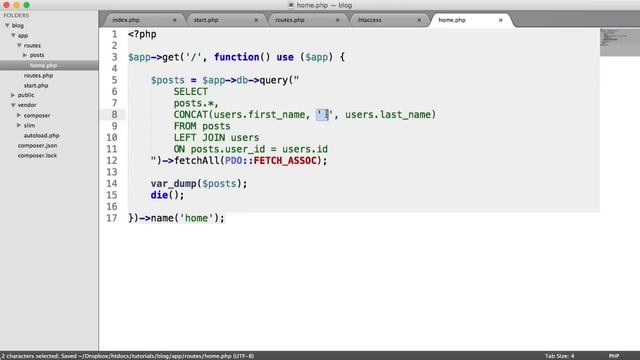Image resolution: width=640 pixels, height=360 pixels.
Task: Expand the slim folder
Action: [x=19, y=125]
